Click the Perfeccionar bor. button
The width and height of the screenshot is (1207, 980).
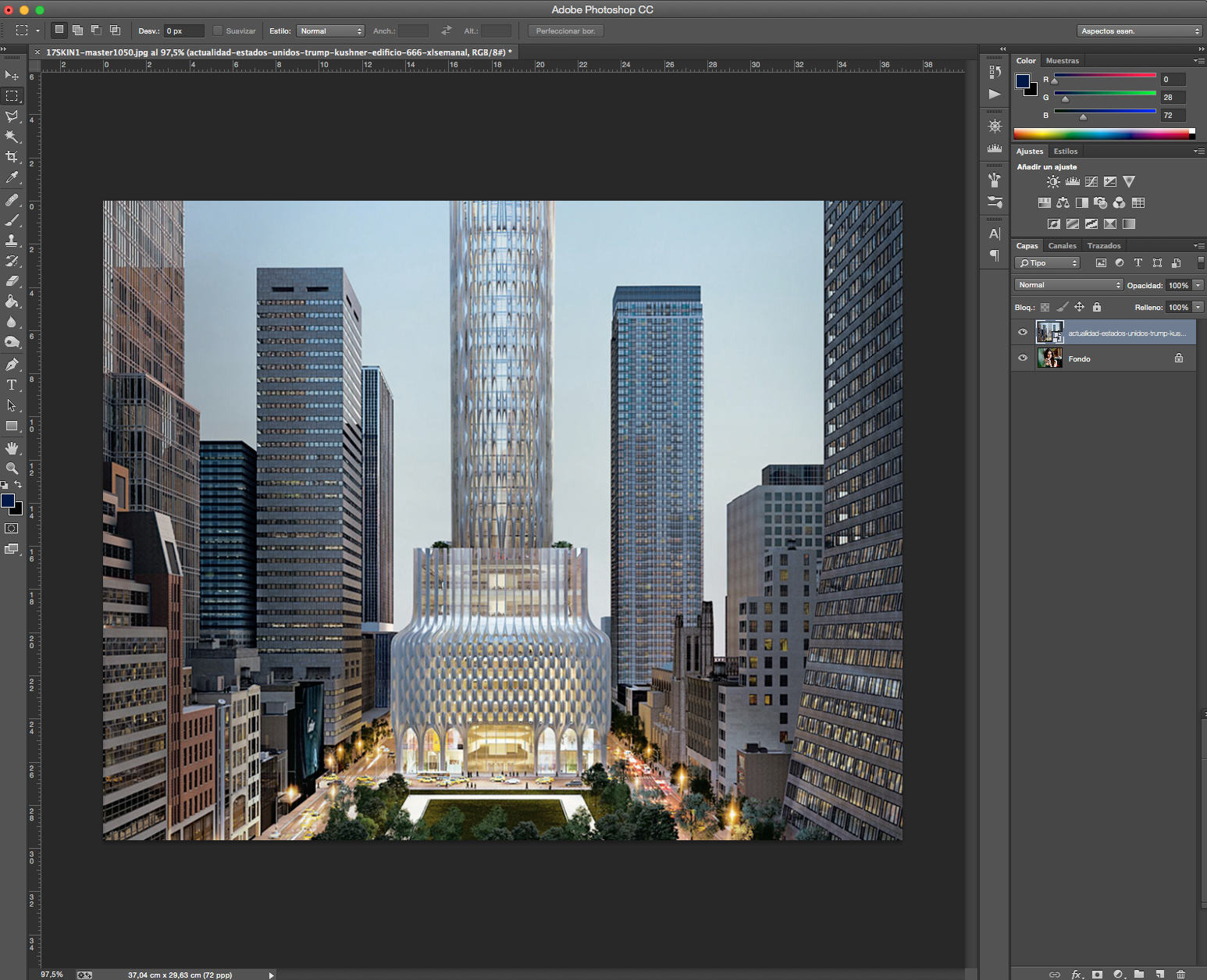(566, 31)
